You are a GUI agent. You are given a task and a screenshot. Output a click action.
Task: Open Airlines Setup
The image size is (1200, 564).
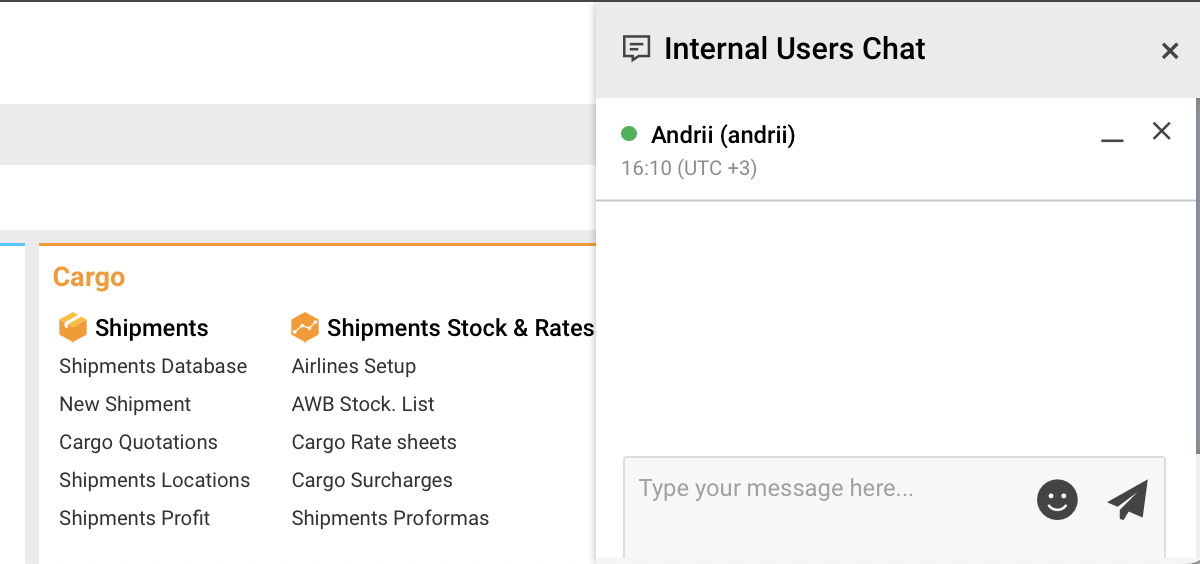pos(354,366)
